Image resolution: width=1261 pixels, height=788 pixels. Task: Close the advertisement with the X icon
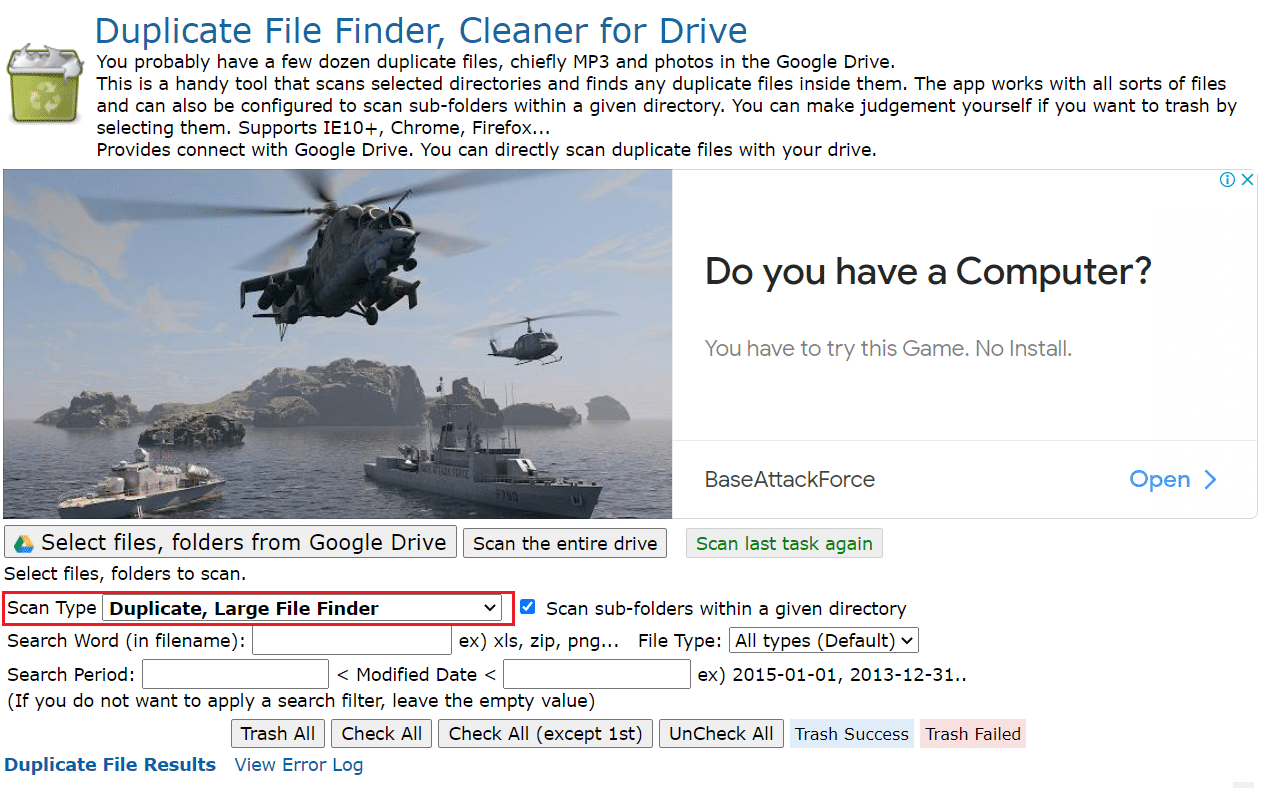click(1247, 179)
